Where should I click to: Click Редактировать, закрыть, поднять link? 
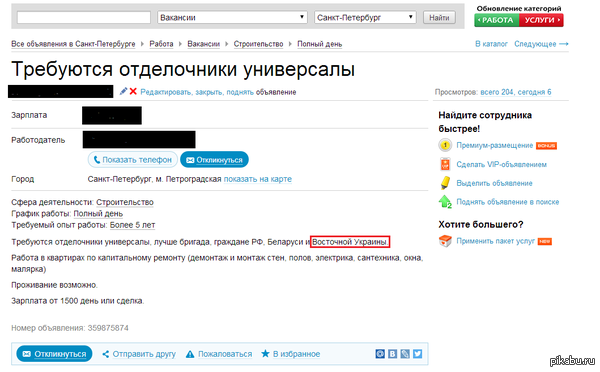coord(197,92)
